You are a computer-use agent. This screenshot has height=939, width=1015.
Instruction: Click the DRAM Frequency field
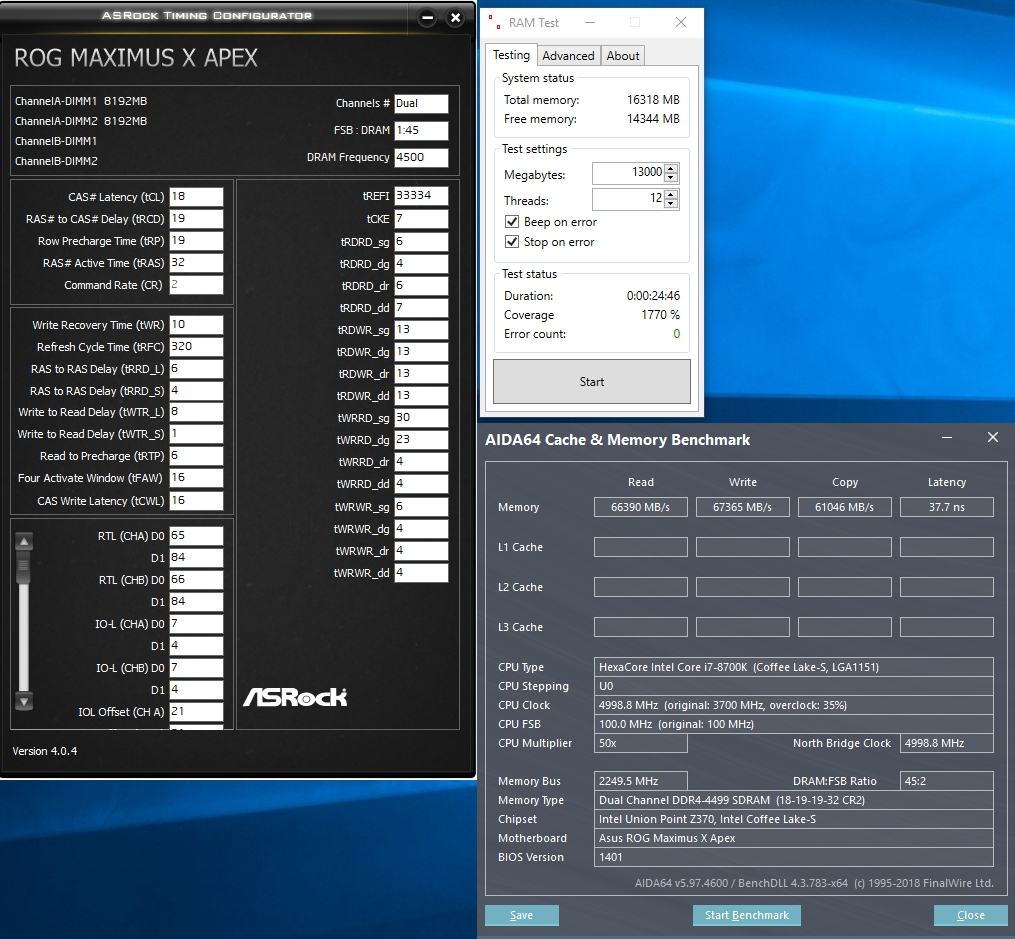(x=421, y=157)
